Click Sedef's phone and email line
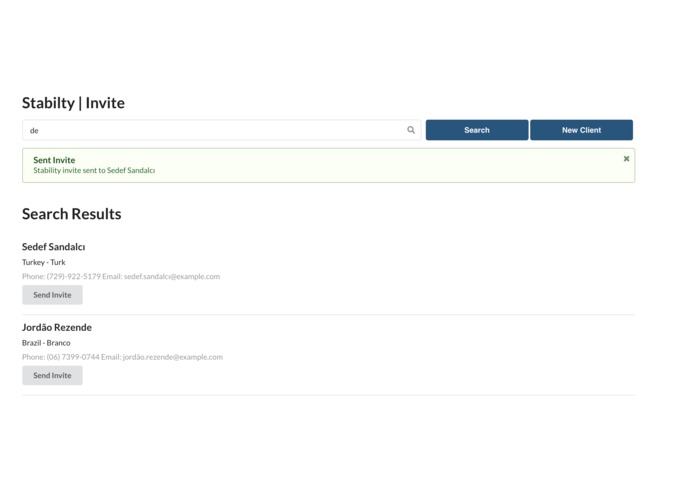This screenshot has width=695, height=494. click(121, 276)
